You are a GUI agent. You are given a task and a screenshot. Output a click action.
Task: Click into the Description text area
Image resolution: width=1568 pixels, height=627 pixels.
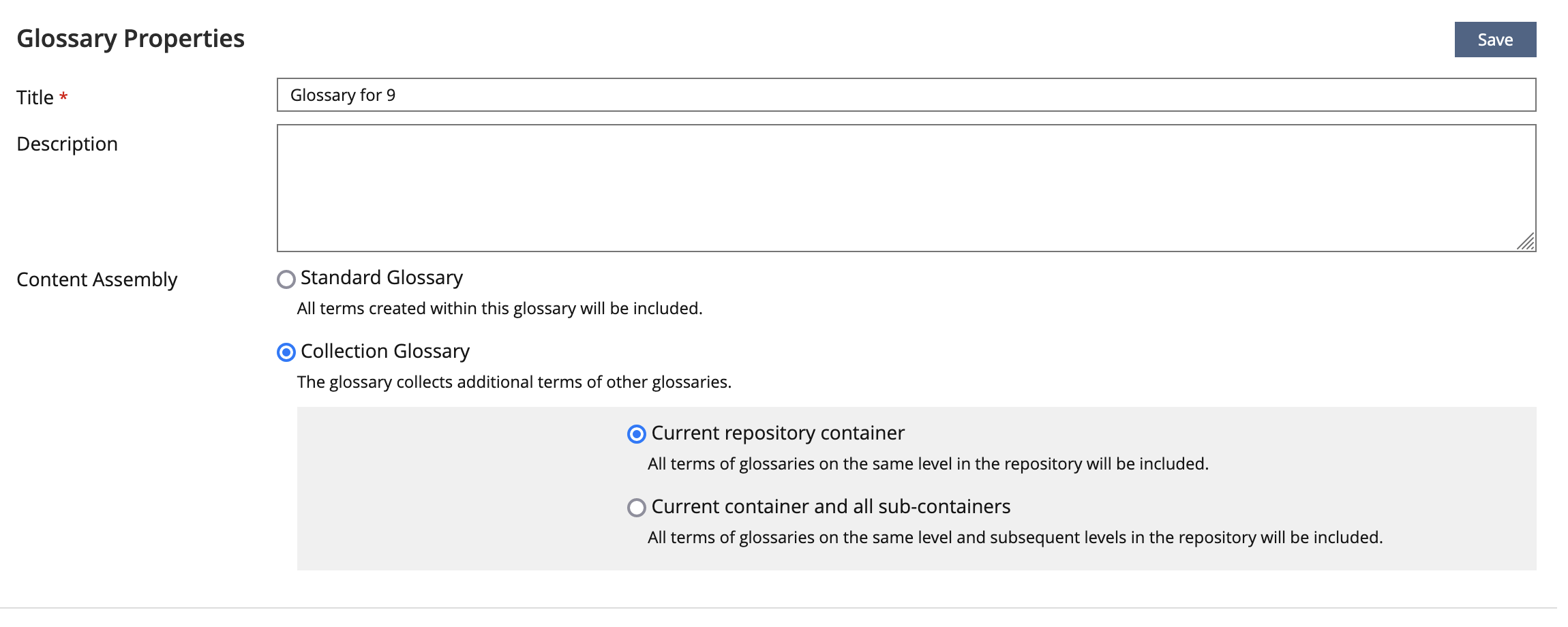pyautogui.click(x=886, y=184)
